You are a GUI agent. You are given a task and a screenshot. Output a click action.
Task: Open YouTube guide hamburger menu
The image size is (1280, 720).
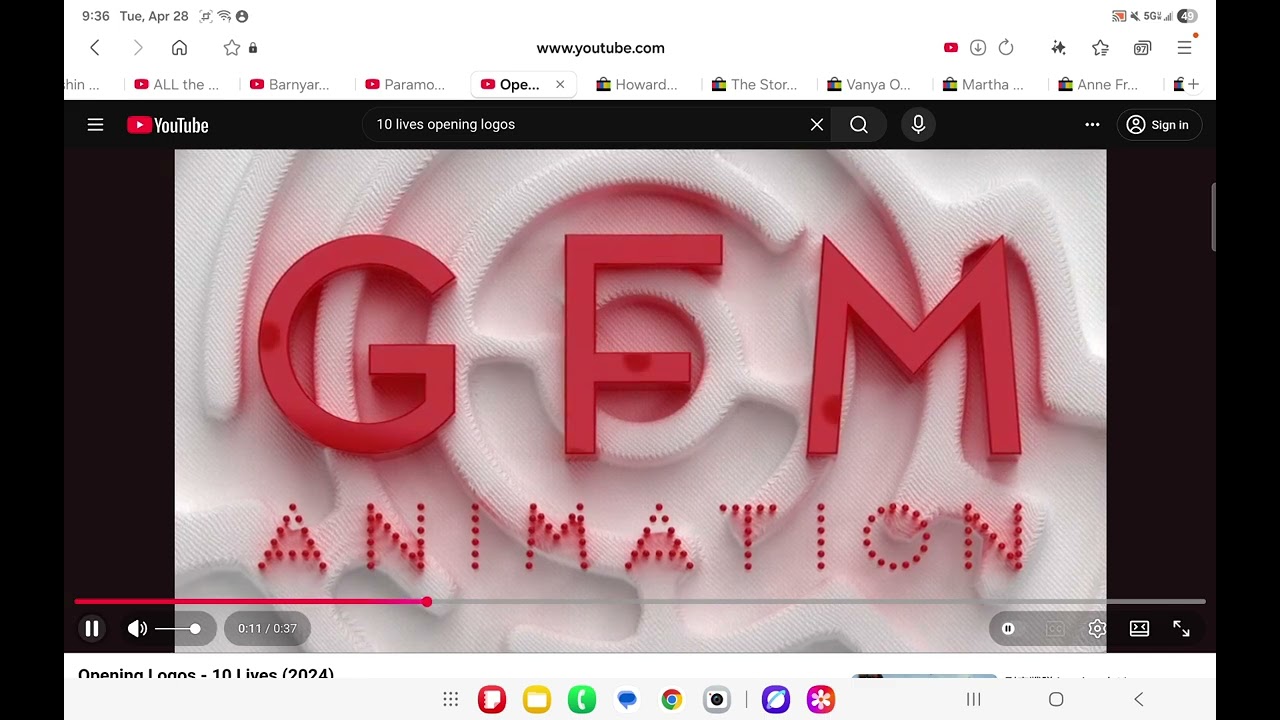click(x=95, y=125)
